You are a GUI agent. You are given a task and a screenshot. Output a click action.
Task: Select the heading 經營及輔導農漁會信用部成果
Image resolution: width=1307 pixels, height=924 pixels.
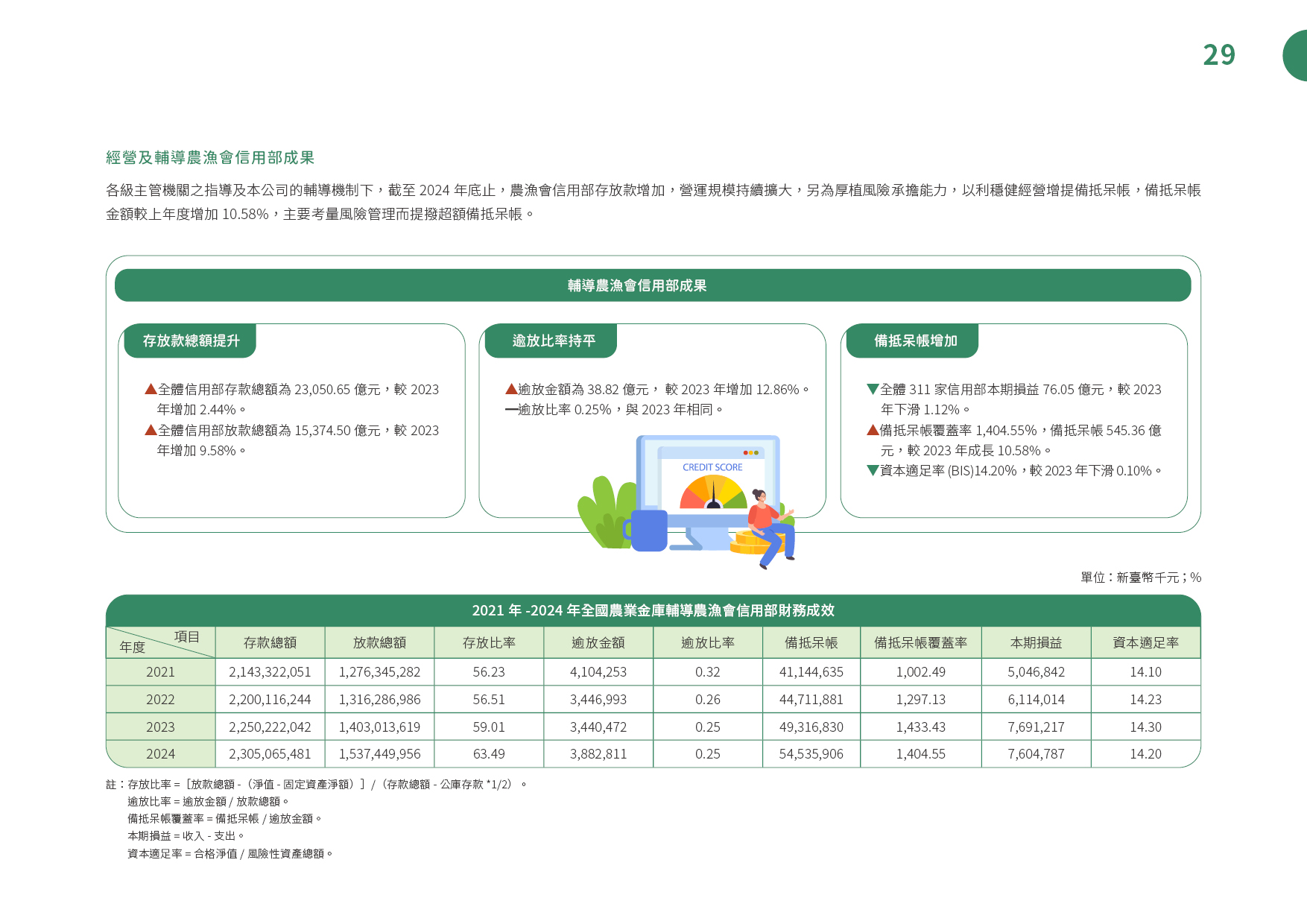[x=210, y=157]
